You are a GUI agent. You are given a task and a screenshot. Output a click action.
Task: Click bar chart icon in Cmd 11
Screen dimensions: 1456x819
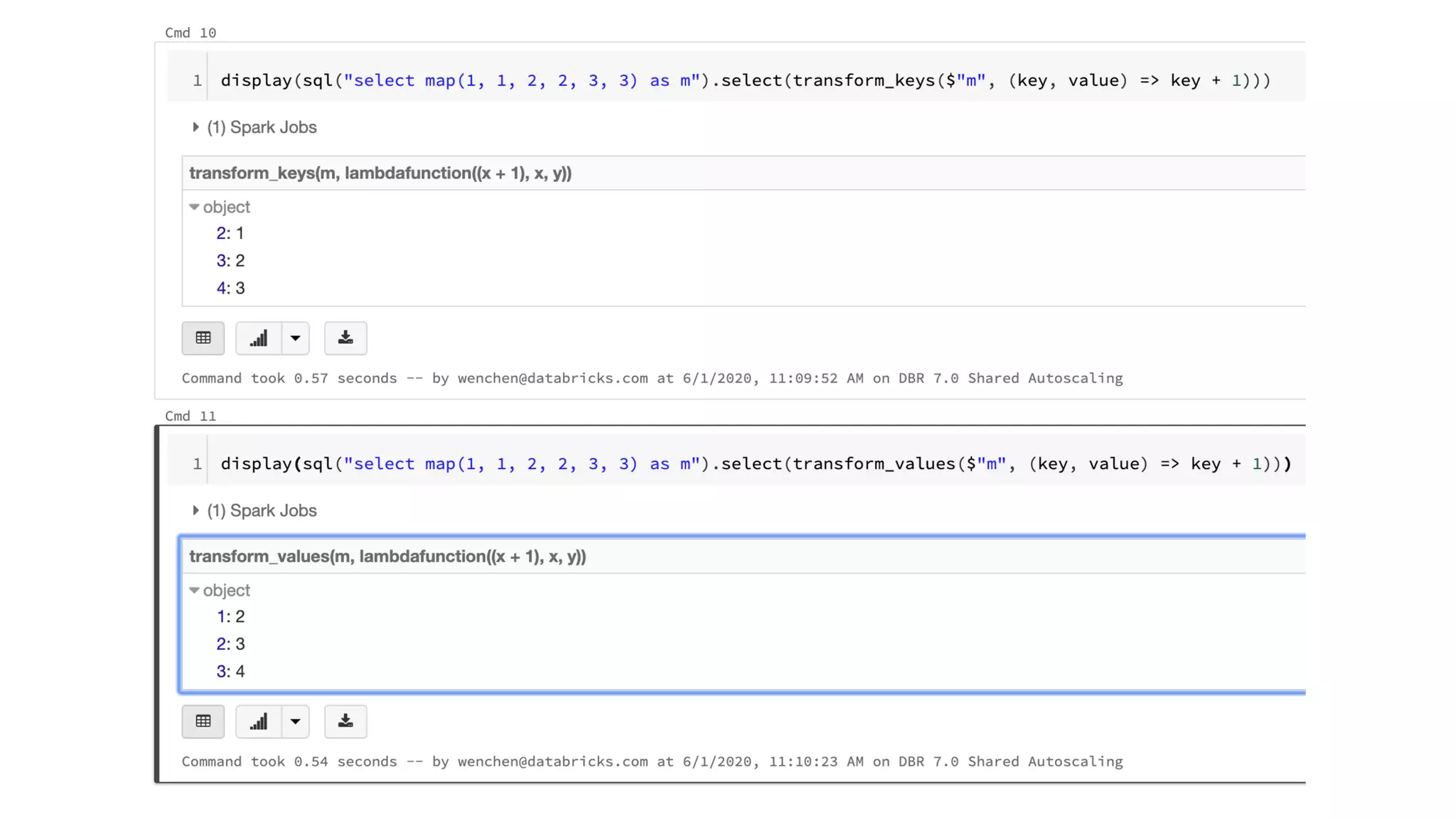coord(258,721)
